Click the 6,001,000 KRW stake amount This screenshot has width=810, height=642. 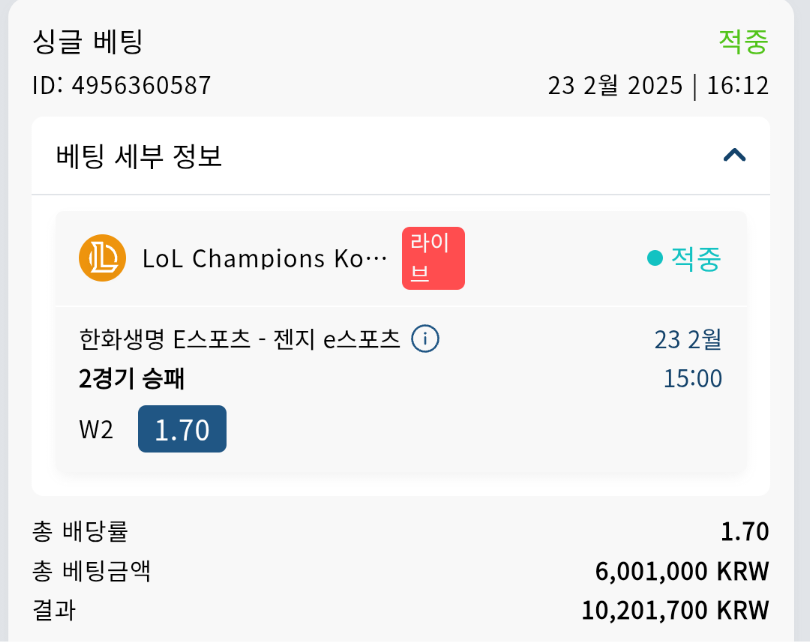pos(681,572)
